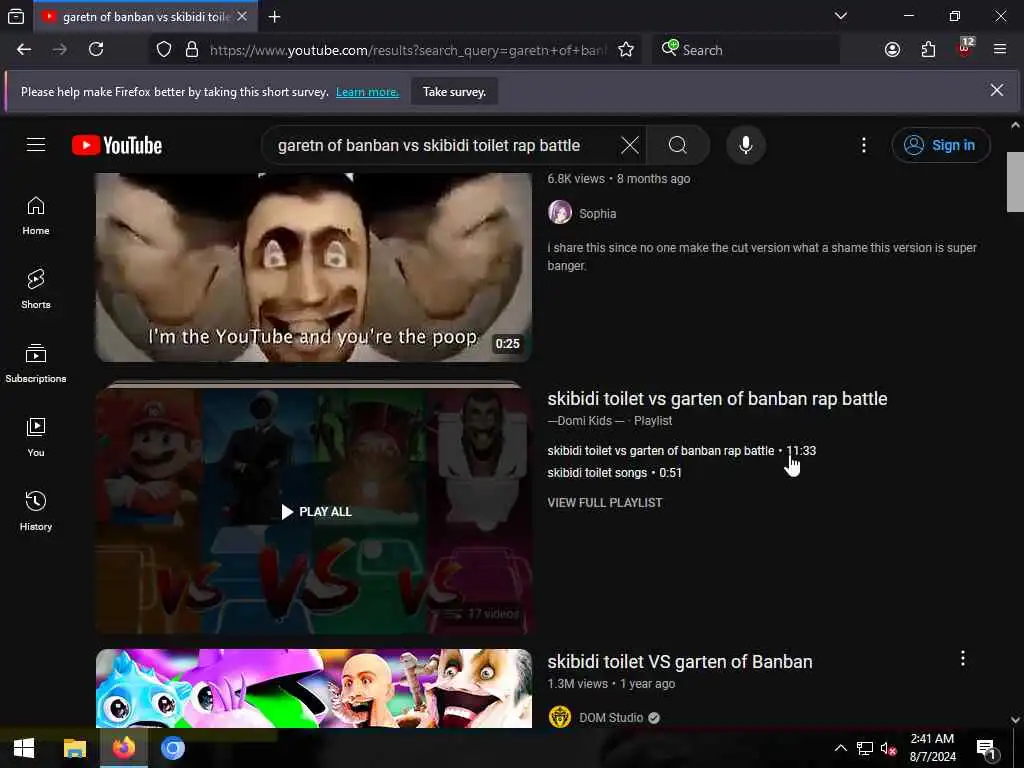Click the Firefox URL address bar
Screen dimensions: 1024x768
[408, 50]
